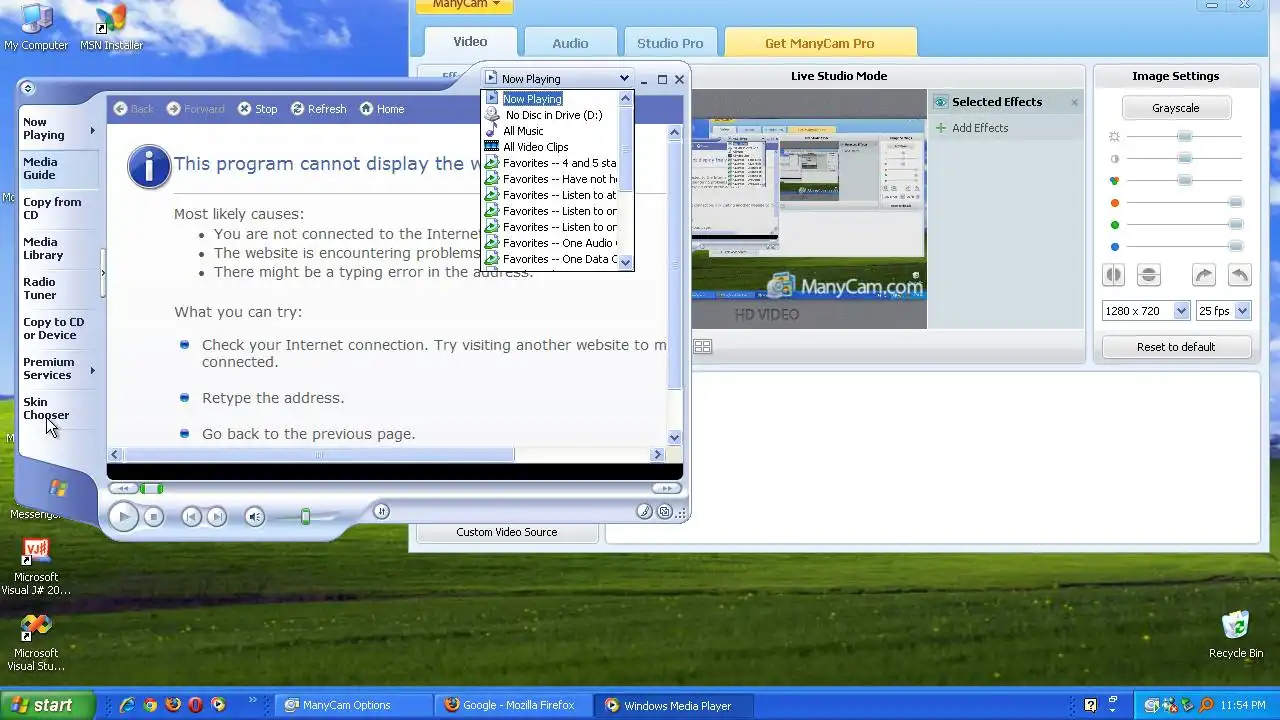This screenshot has width=1280, height=720.
Task: Click Reset to default button
Action: coord(1176,347)
